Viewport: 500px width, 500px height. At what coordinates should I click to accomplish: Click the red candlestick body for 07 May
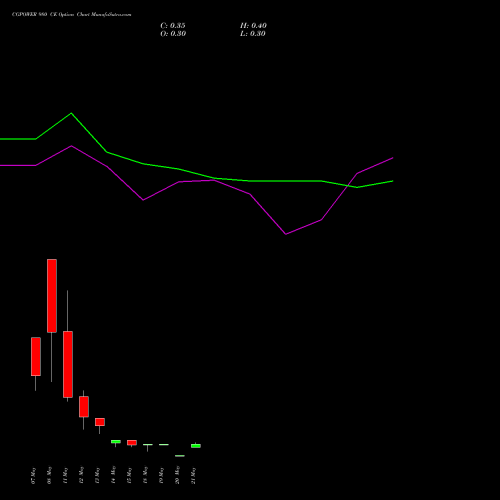36,357
